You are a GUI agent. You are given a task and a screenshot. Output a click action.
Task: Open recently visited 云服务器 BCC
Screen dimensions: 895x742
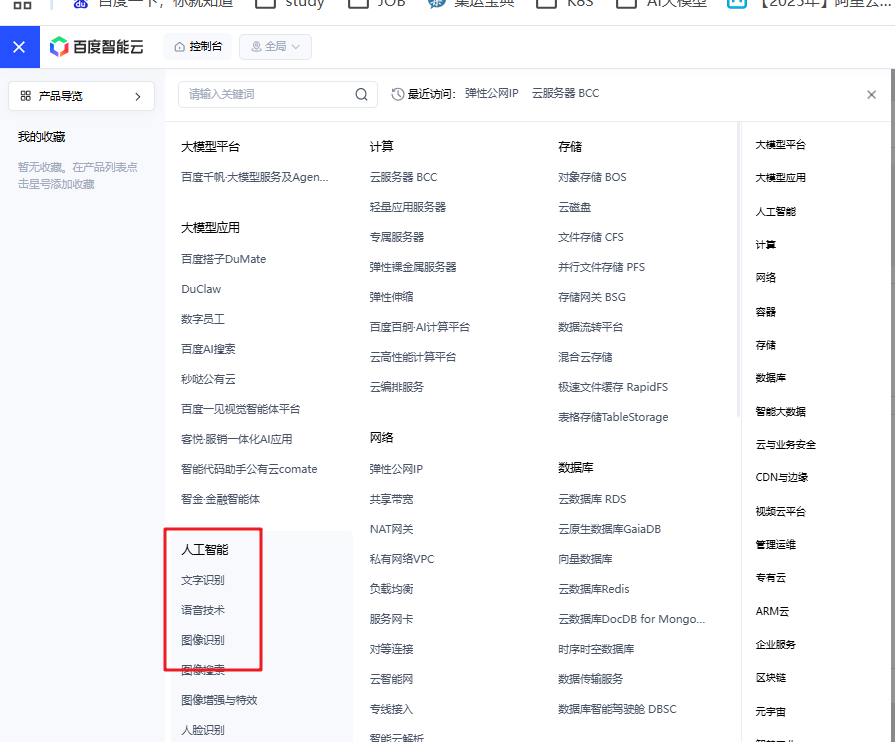coord(565,94)
